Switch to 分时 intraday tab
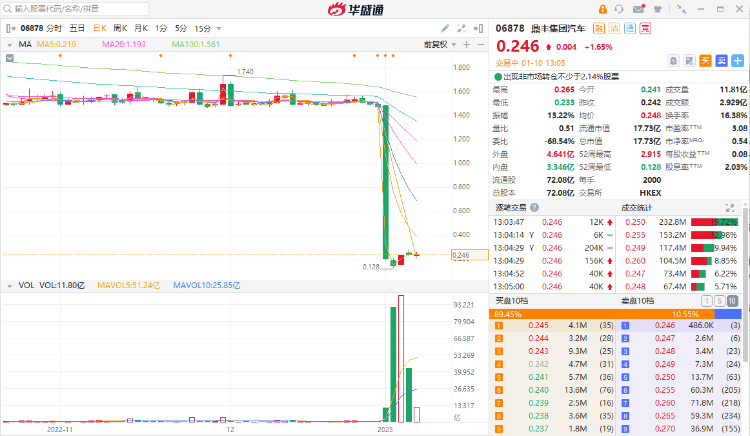This screenshot has width=750, height=436. (x=54, y=28)
